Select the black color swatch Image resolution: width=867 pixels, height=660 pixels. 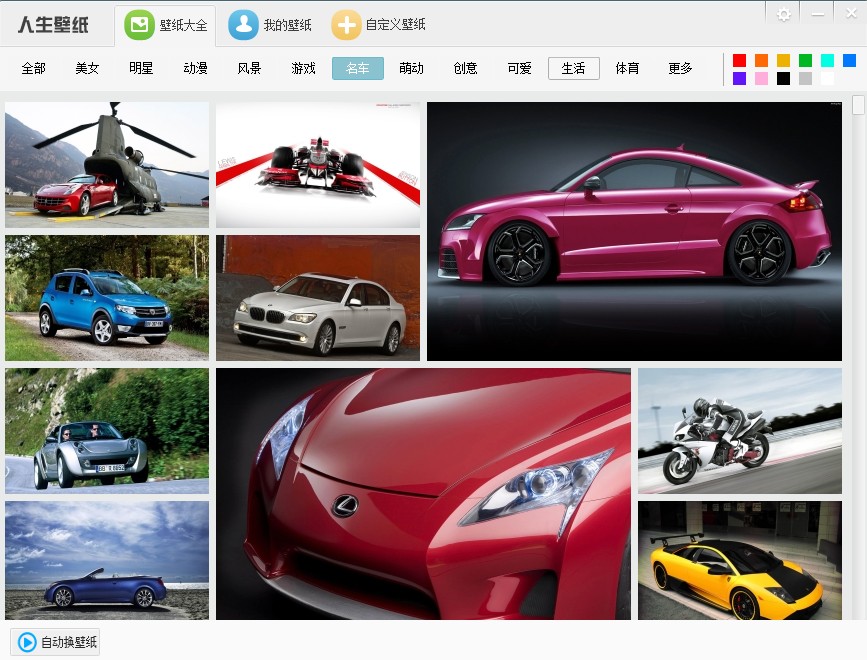coord(783,78)
